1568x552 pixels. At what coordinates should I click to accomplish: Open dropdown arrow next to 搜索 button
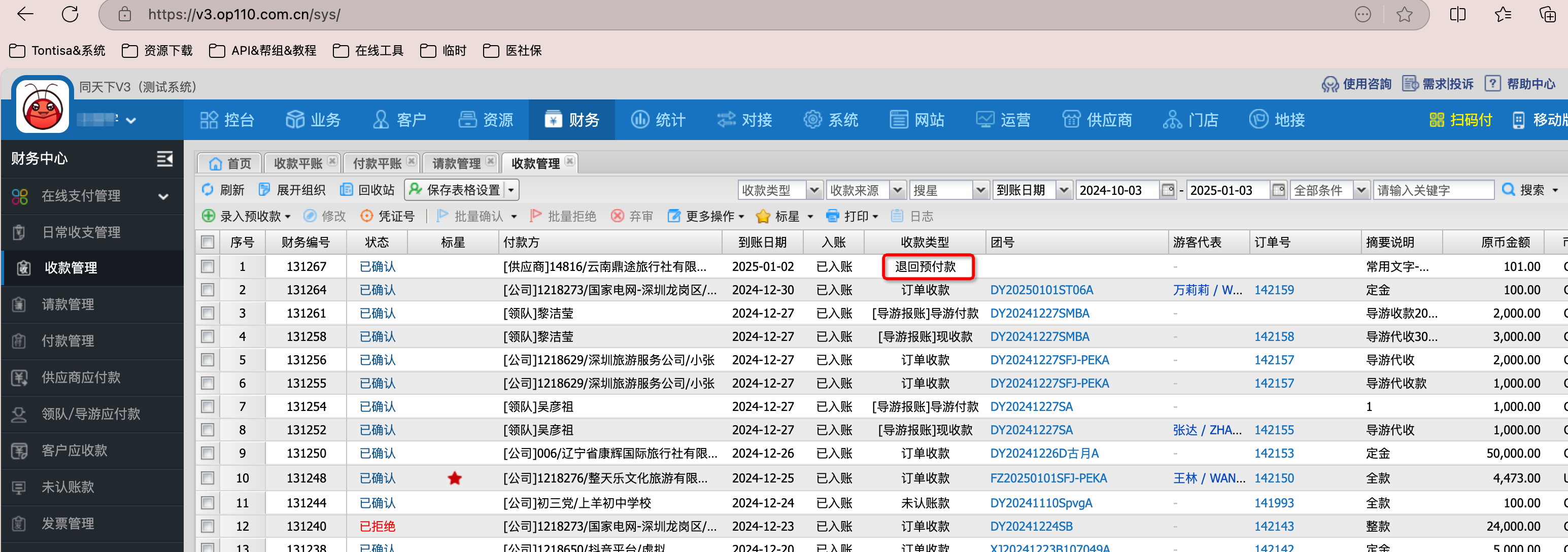click(x=1555, y=190)
